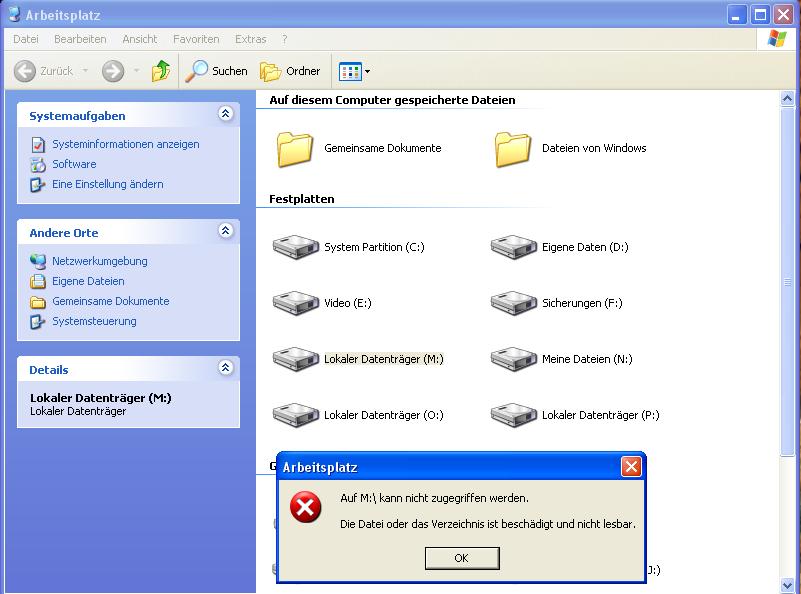This screenshot has height=594, width=801.
Task: Click scrollbar down arrow
Action: point(787,585)
